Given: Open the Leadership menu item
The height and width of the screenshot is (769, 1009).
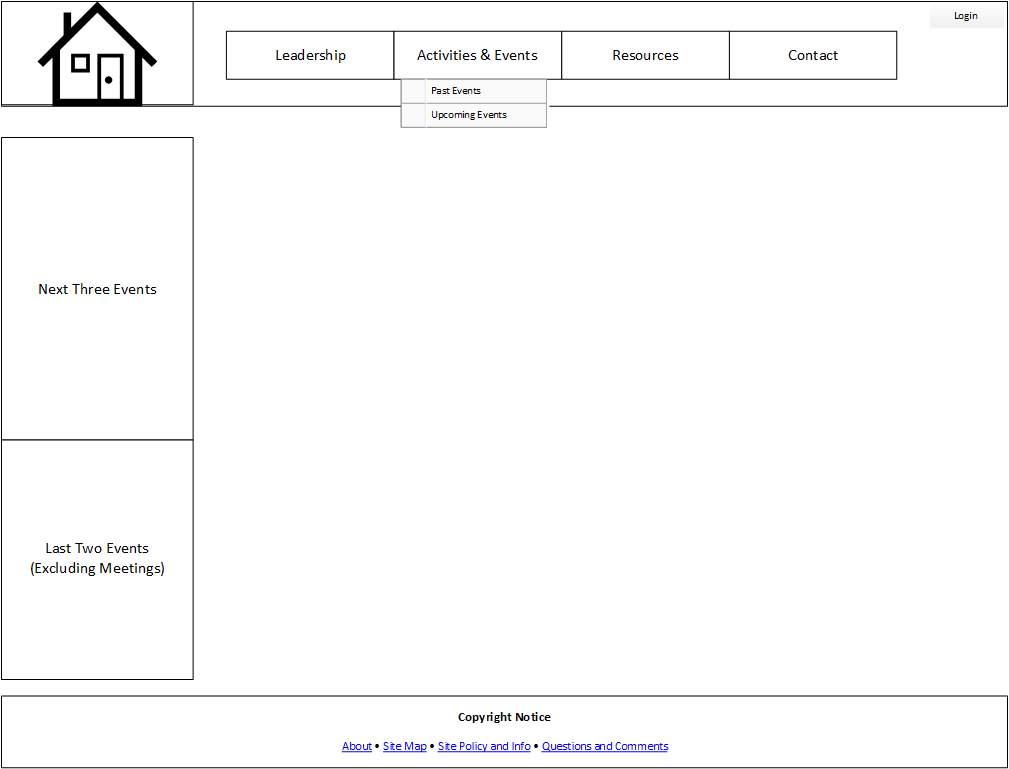Looking at the screenshot, I should [x=310, y=55].
